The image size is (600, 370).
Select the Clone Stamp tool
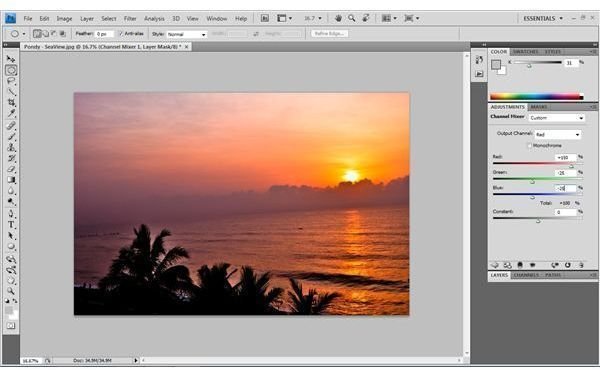click(11, 147)
